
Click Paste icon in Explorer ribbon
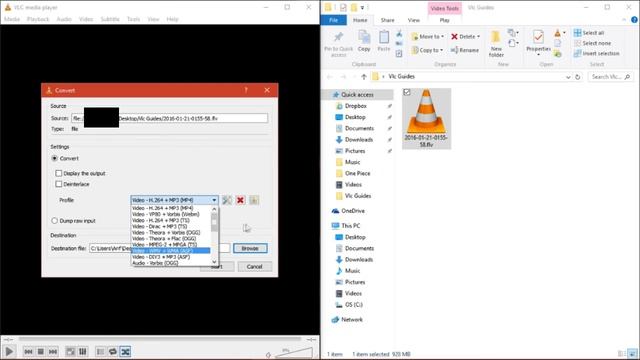tap(384, 41)
